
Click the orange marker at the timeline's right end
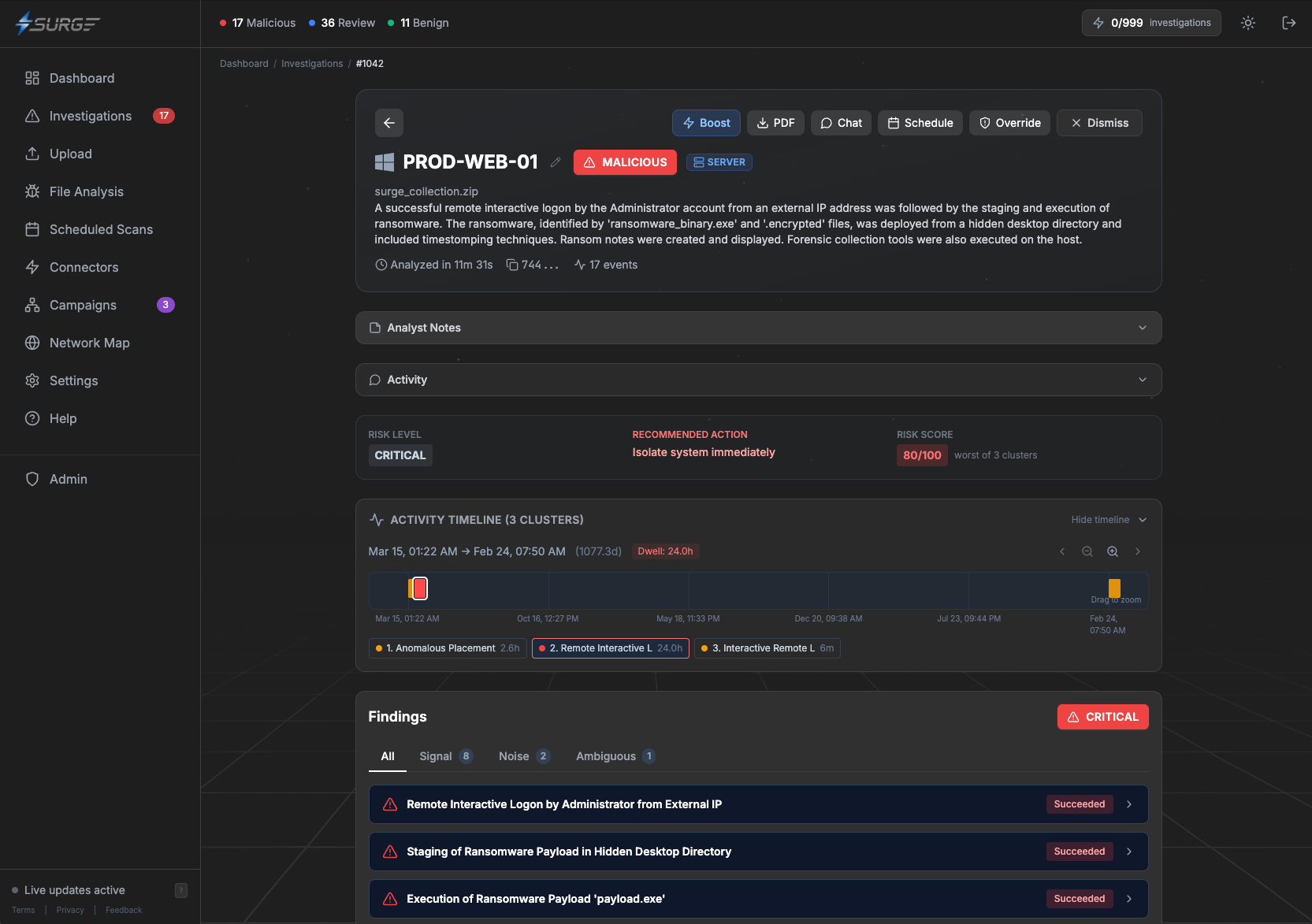click(1114, 588)
